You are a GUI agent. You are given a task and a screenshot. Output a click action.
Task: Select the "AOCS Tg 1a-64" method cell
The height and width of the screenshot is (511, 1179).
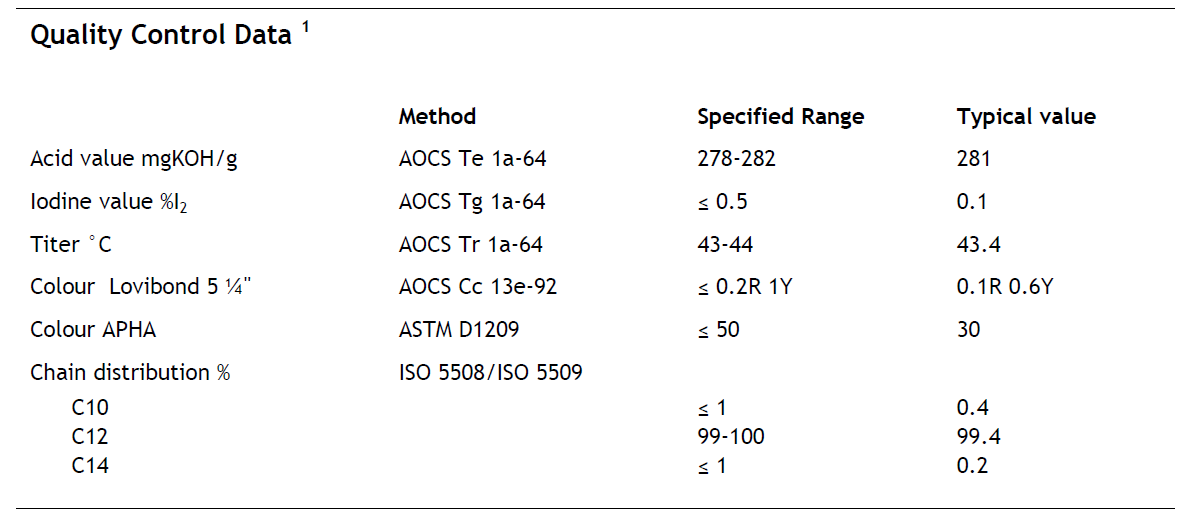click(x=472, y=202)
